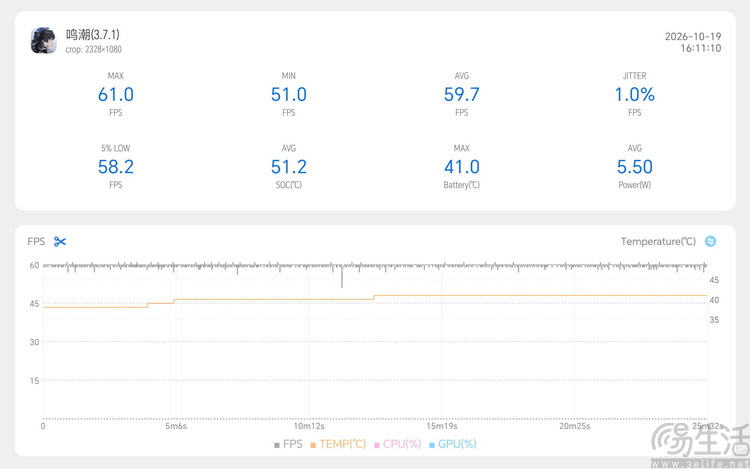This screenshot has width=750, height=469.
Task: Click the MAX 61.0 FPS stat
Action: [116, 94]
